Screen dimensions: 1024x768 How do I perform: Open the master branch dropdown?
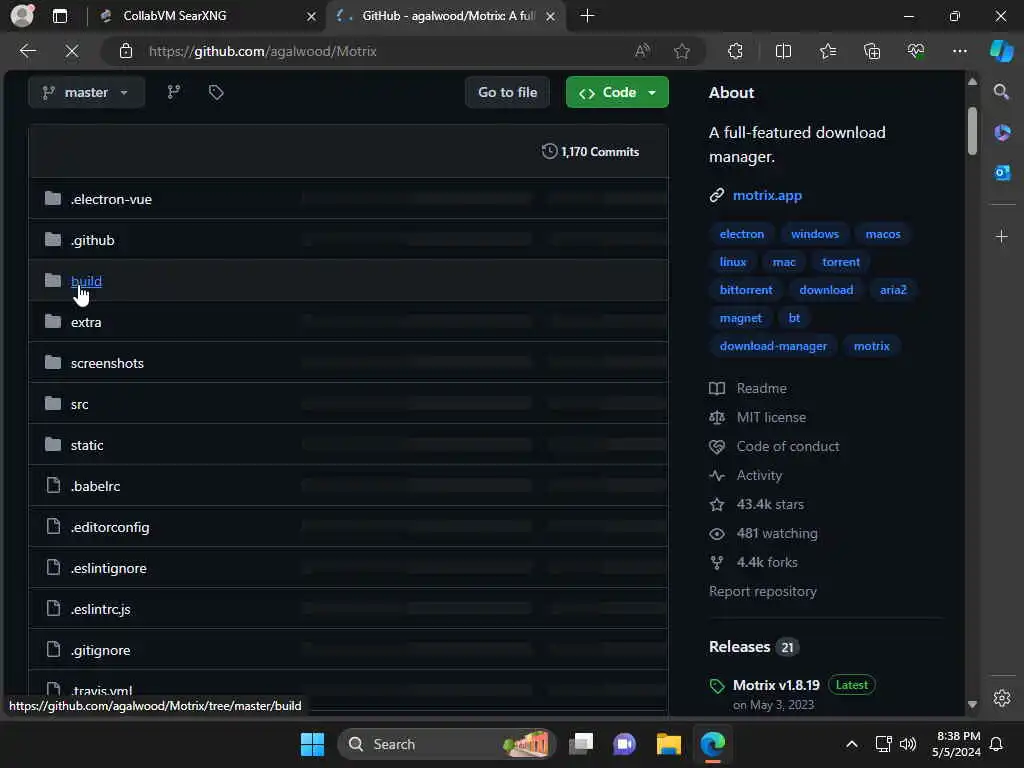pos(86,92)
